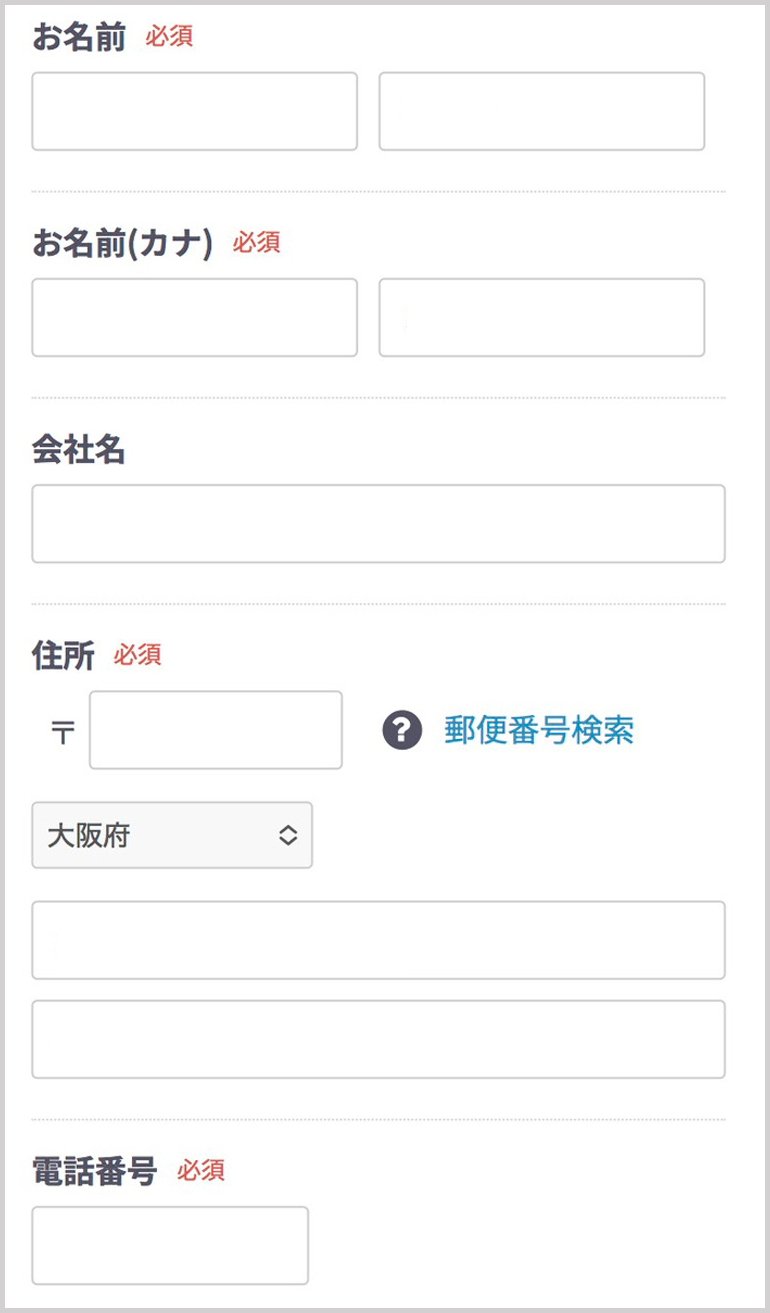Click the 必須 marker beside 住所
770x1313 pixels.
(x=137, y=656)
